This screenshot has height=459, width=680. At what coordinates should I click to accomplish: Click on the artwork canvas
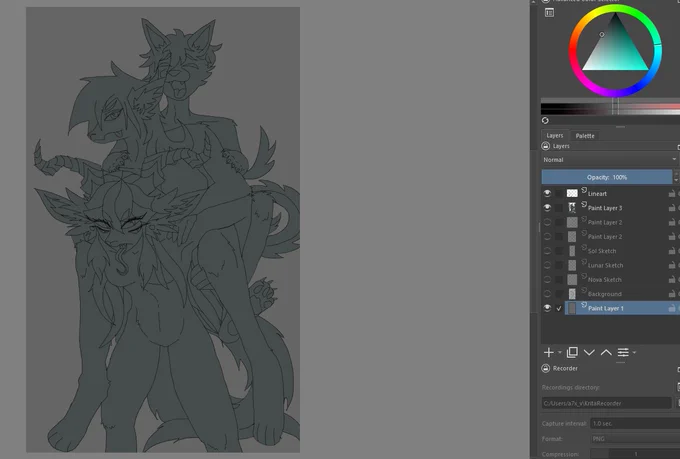163,230
